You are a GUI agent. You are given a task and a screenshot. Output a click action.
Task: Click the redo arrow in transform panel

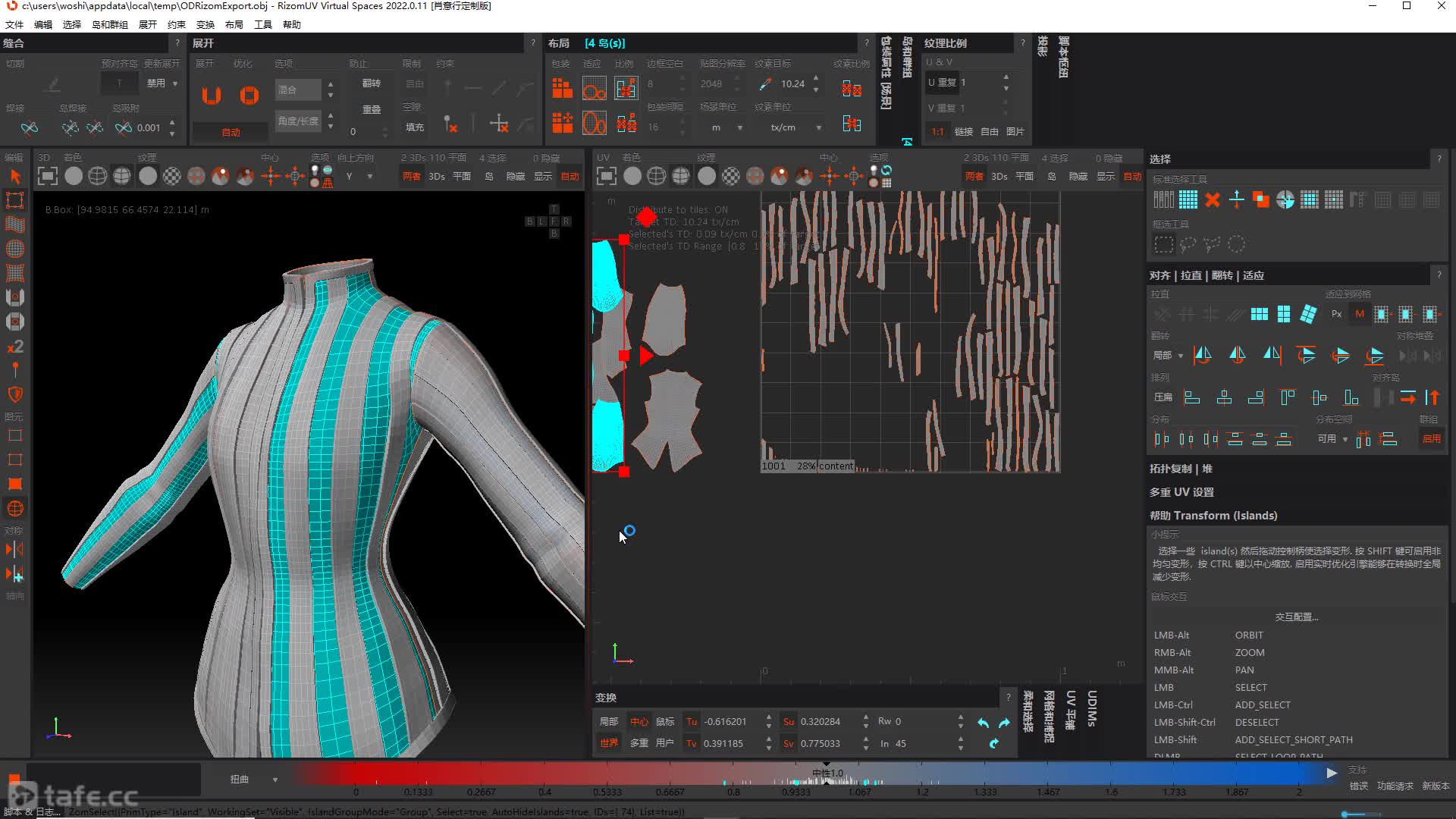tap(1004, 723)
